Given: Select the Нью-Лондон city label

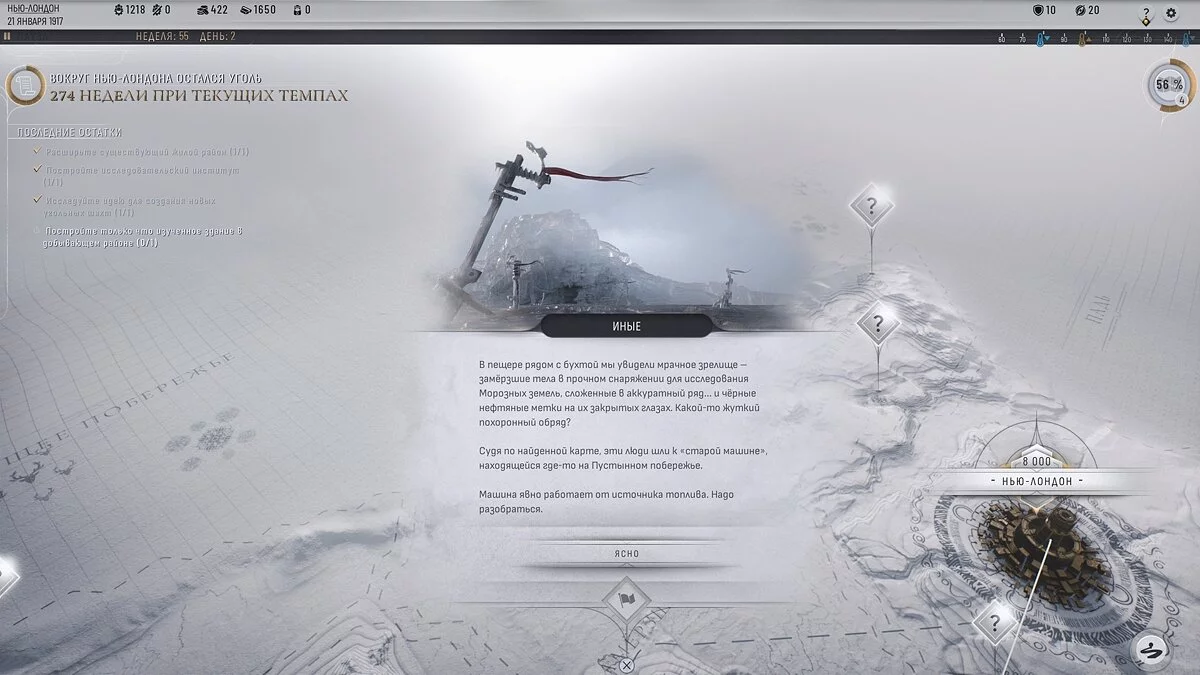Looking at the screenshot, I should point(1036,481).
